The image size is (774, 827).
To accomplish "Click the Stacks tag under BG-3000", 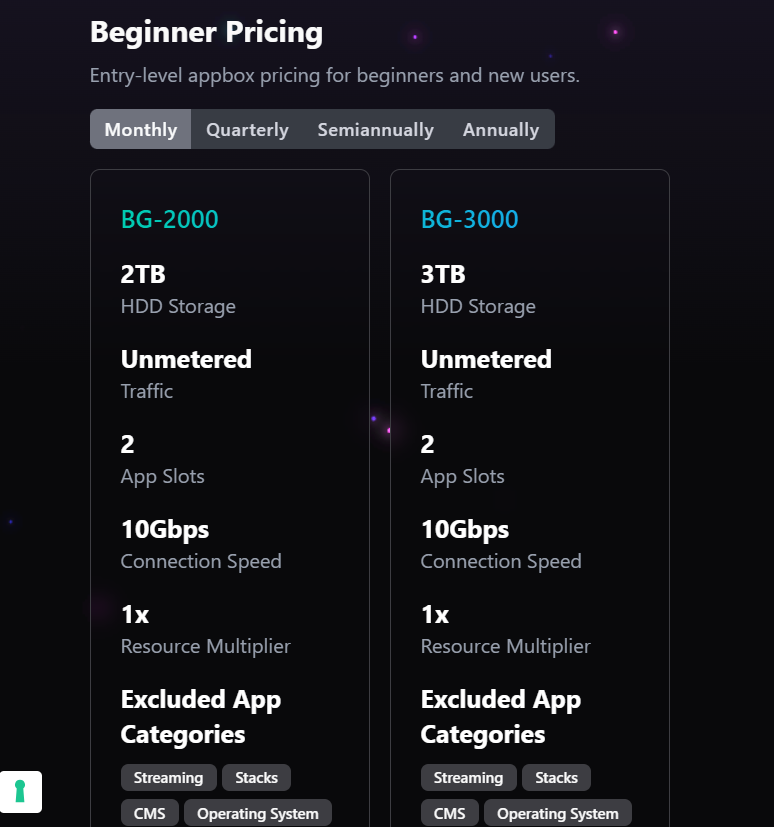I will (x=556, y=777).
